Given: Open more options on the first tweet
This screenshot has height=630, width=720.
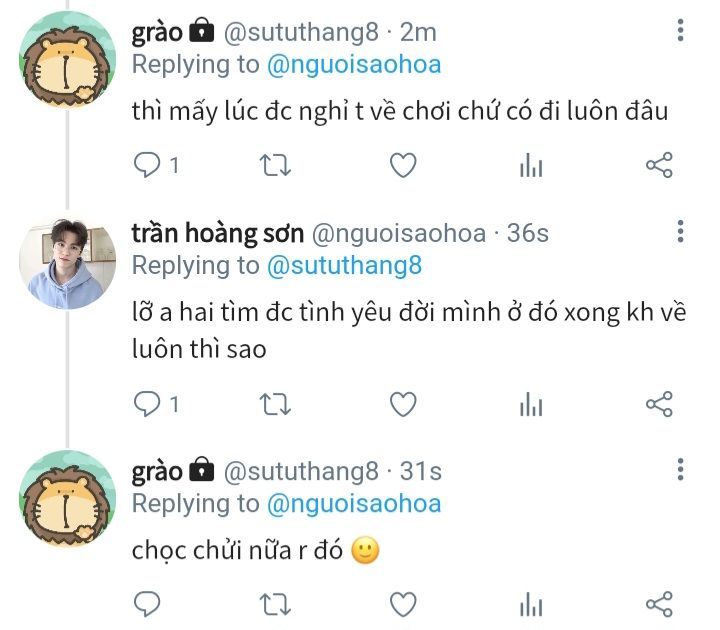Looking at the screenshot, I should pyautogui.click(x=680, y=31).
